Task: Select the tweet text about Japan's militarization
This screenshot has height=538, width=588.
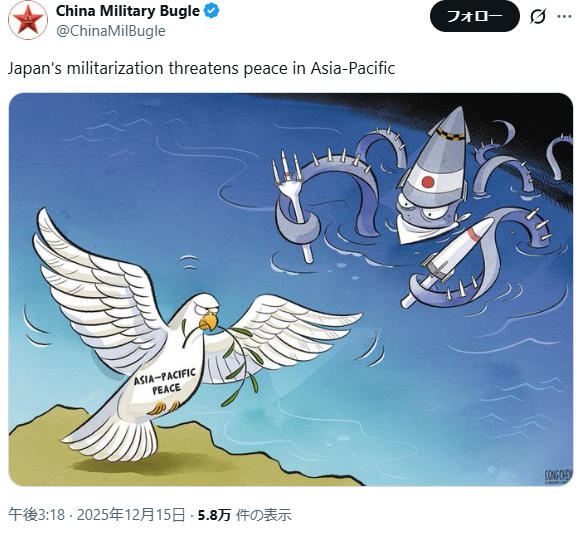Action: click(201, 68)
